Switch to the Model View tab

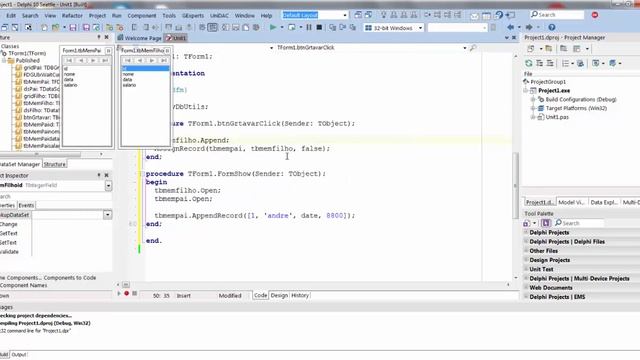pyautogui.click(x=571, y=202)
